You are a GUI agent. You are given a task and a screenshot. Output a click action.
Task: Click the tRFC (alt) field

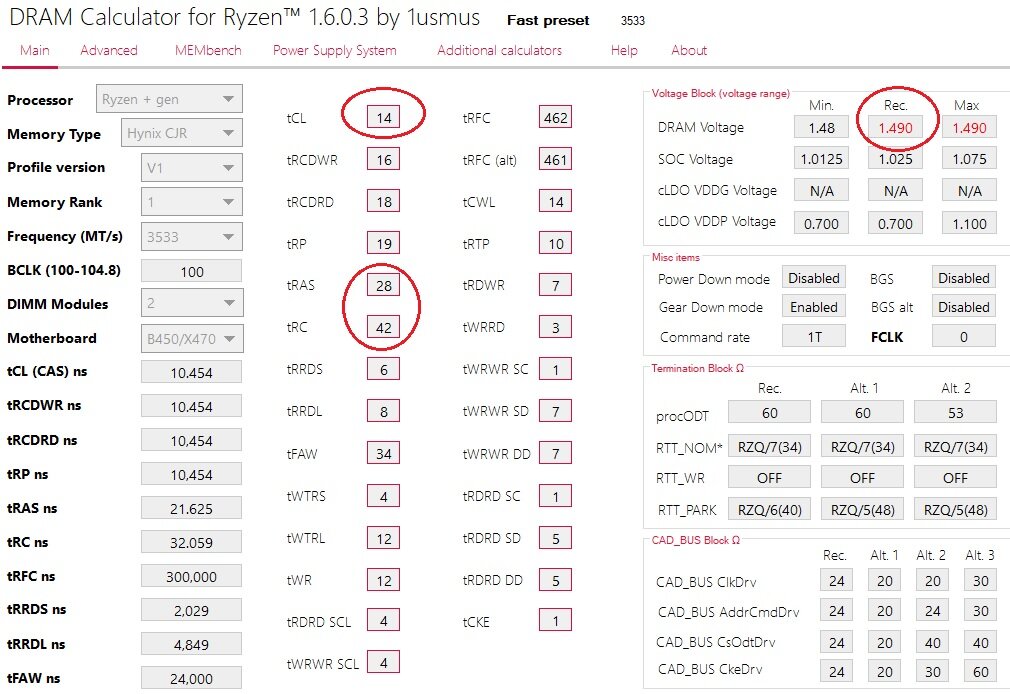[555, 160]
